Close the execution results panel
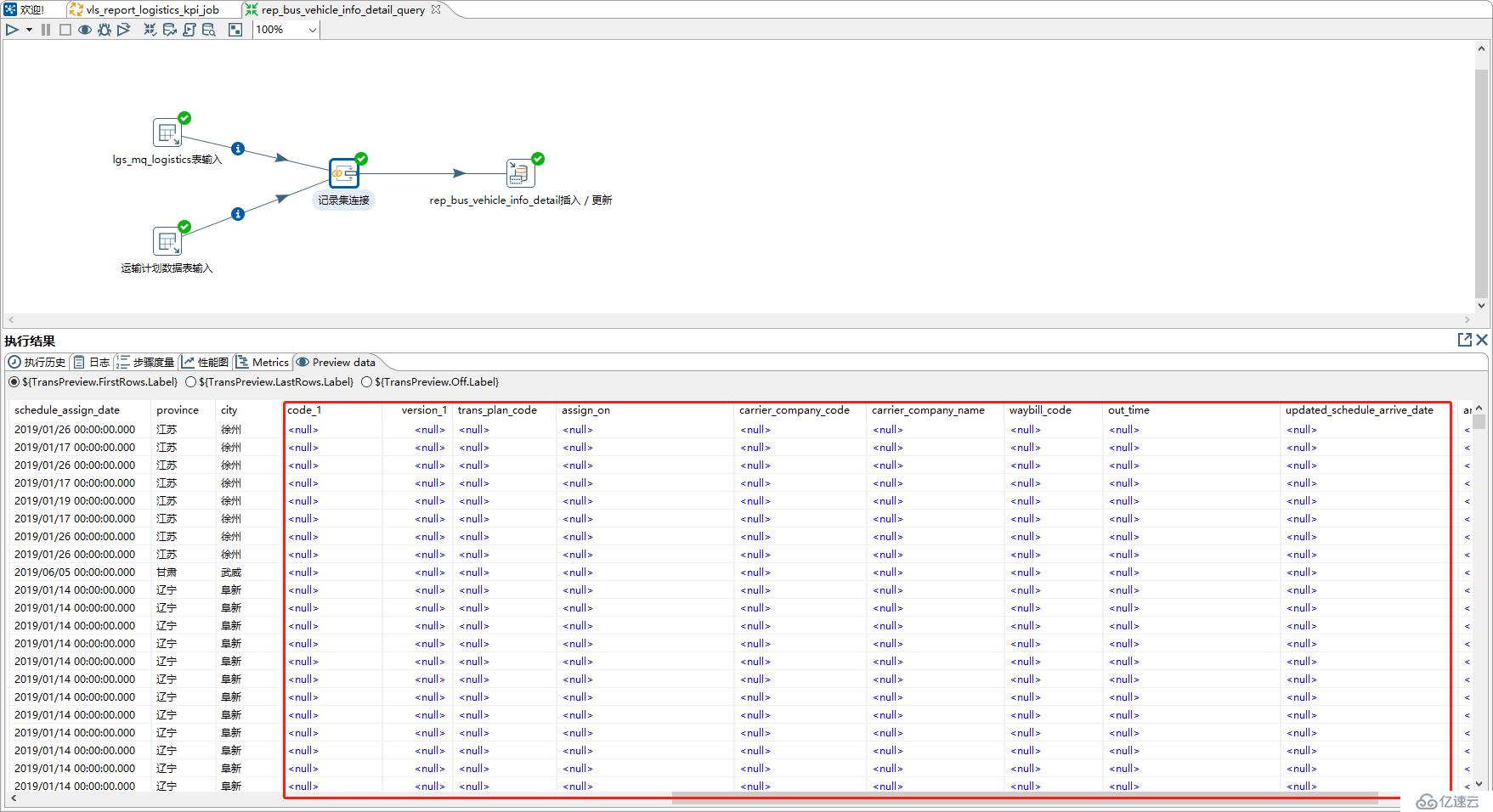The width and height of the screenshot is (1493, 812). click(x=1482, y=340)
